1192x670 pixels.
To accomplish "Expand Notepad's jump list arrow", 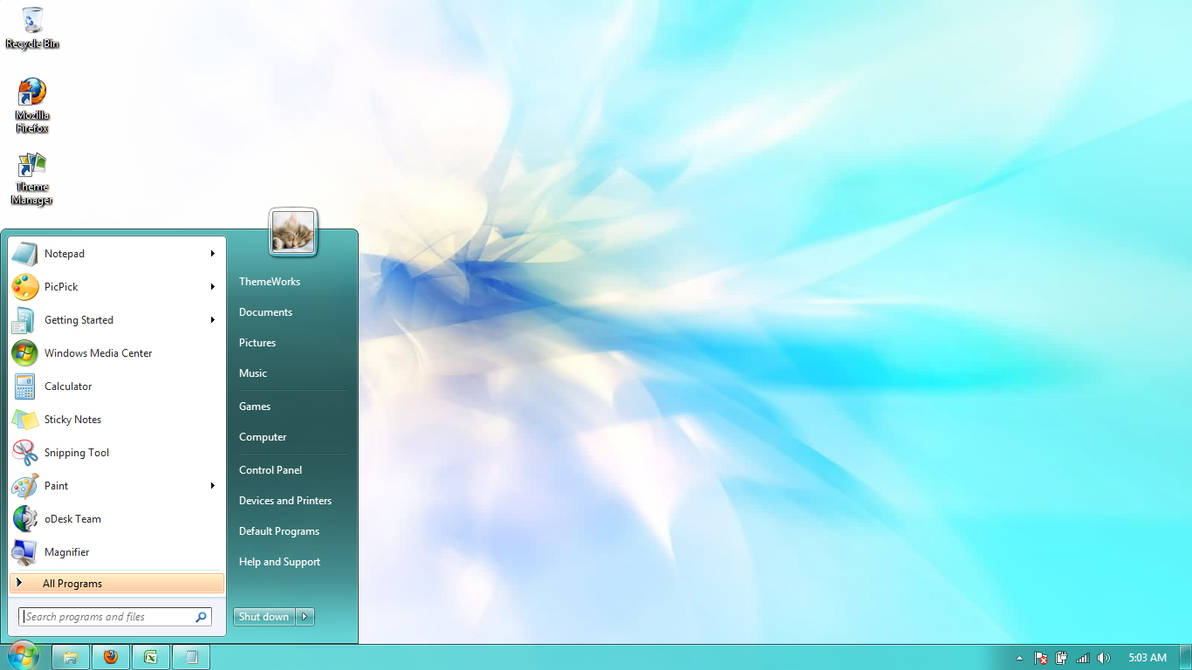I will pos(212,254).
